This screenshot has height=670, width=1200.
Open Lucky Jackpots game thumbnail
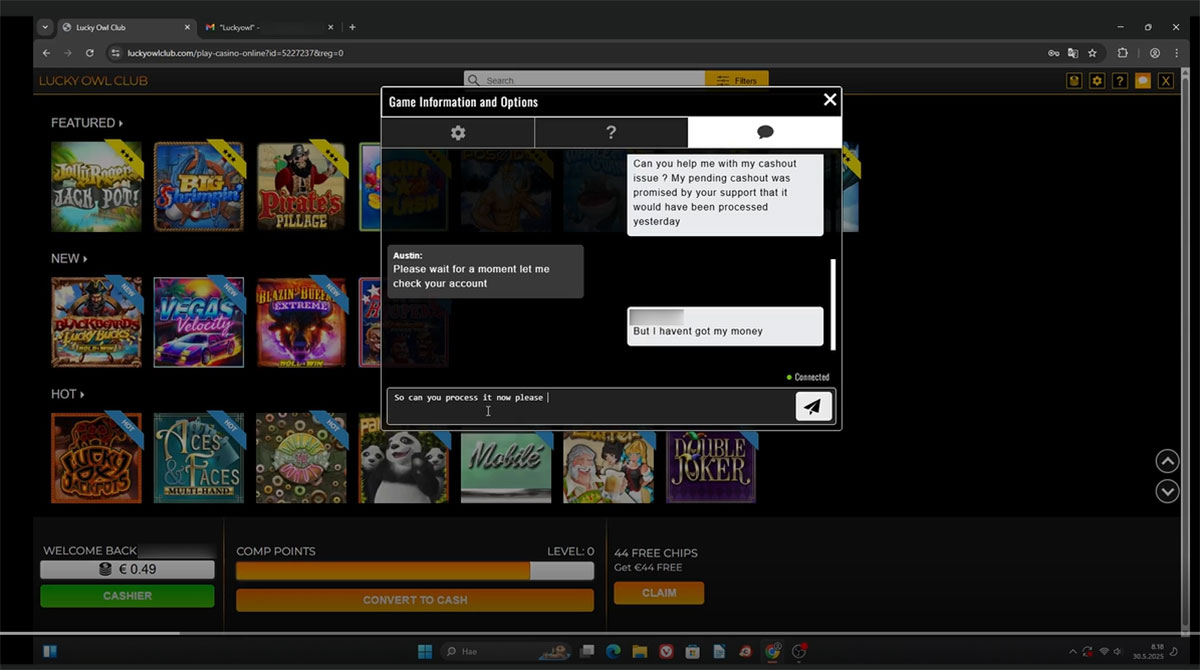(x=97, y=458)
